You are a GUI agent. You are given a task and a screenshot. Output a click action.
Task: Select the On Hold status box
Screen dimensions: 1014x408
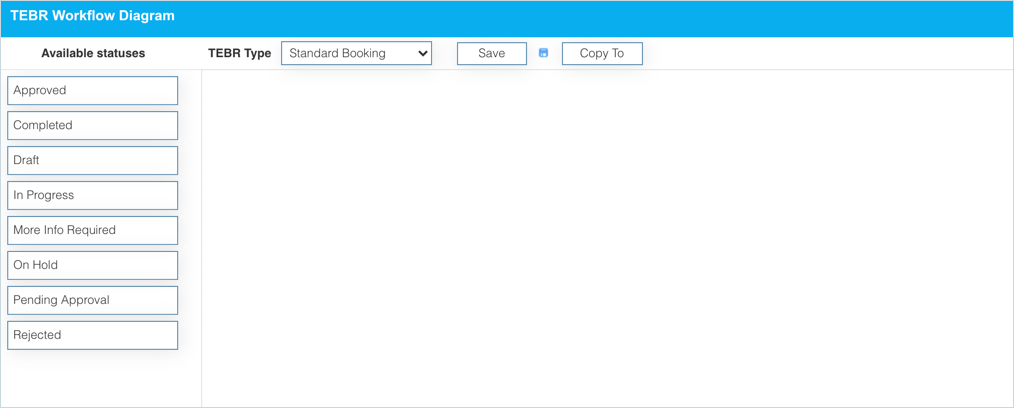tap(93, 265)
